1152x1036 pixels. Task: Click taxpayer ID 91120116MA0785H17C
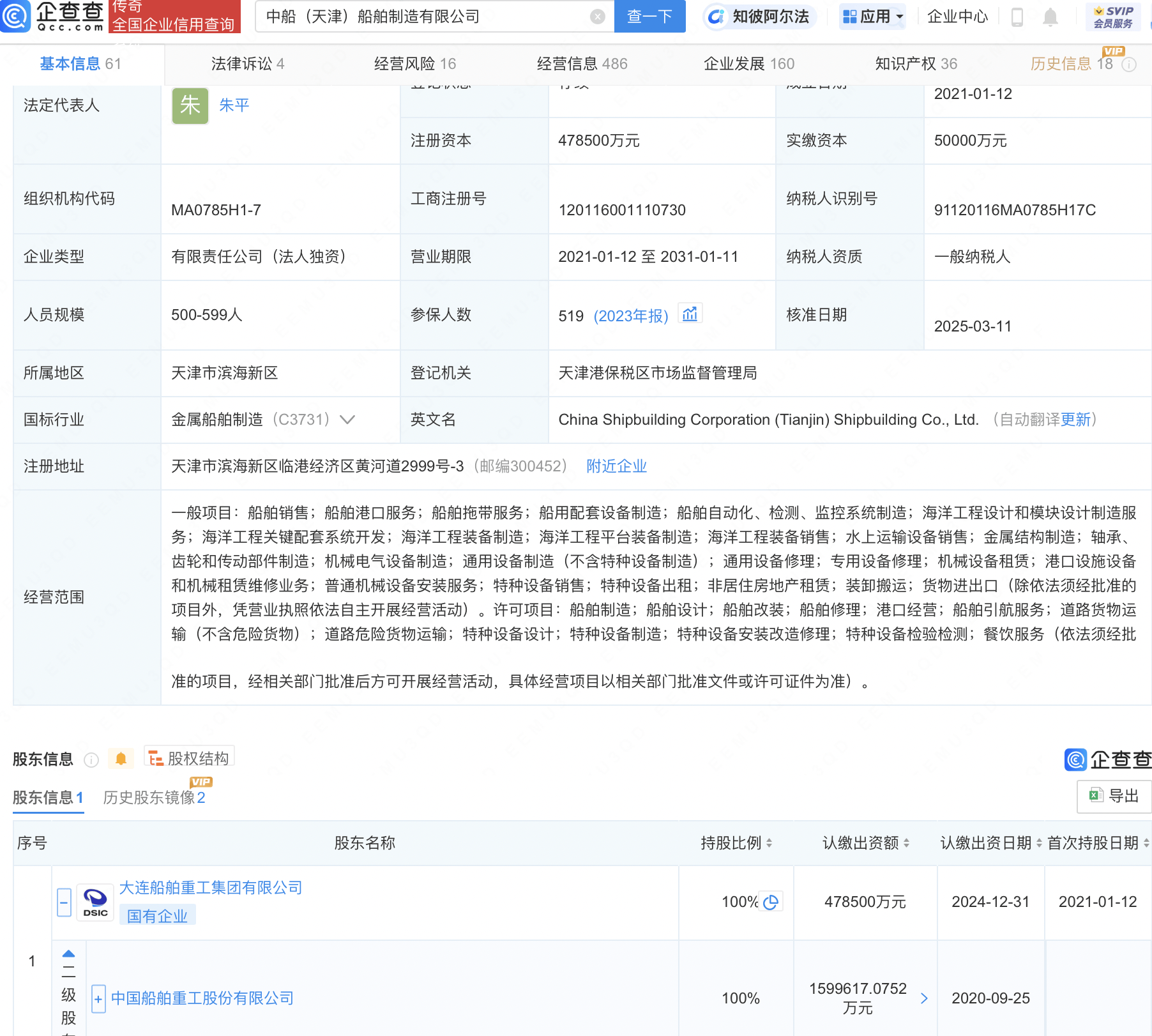click(1015, 210)
